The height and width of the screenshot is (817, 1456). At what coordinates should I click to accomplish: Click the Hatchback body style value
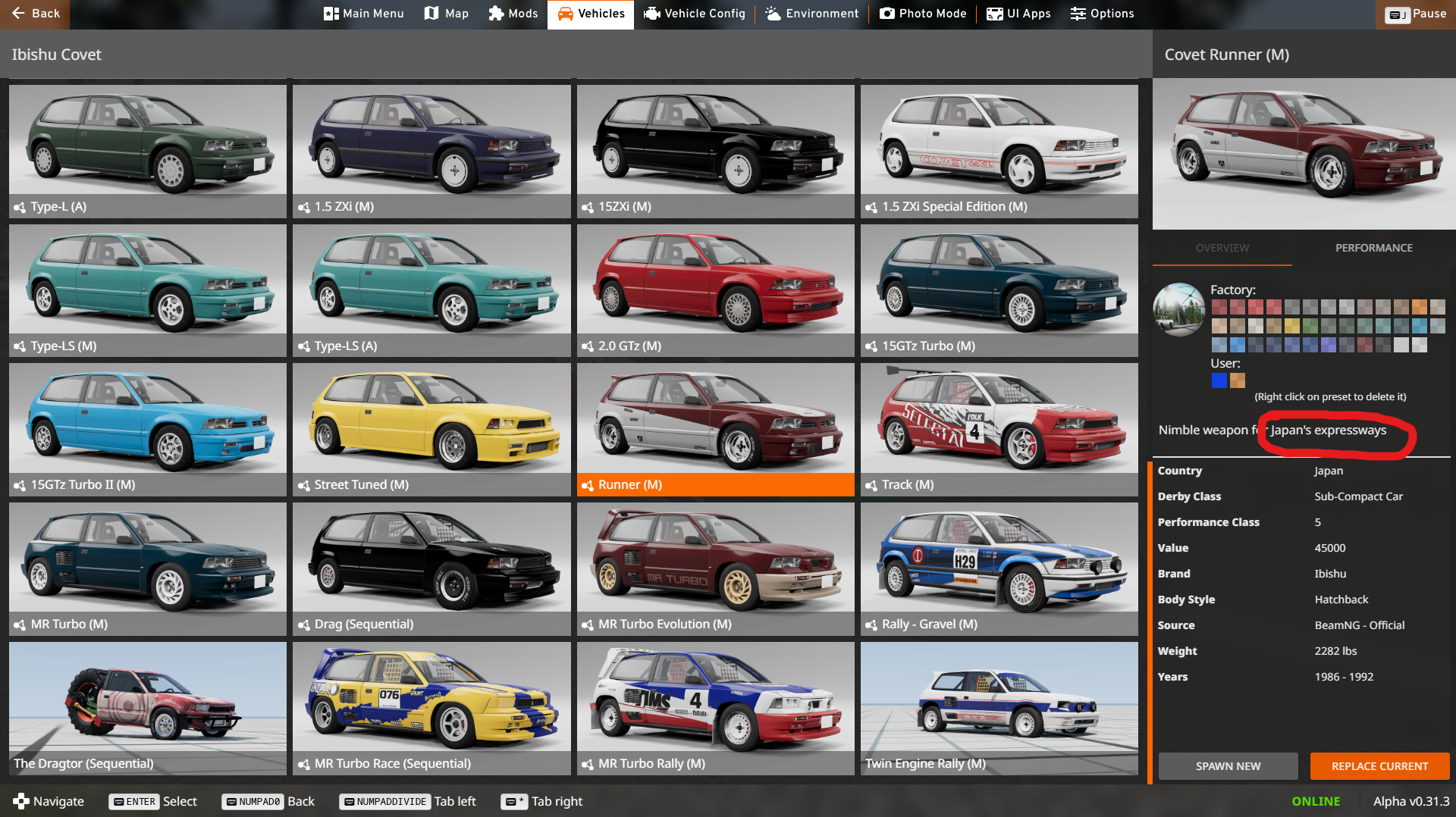point(1341,599)
